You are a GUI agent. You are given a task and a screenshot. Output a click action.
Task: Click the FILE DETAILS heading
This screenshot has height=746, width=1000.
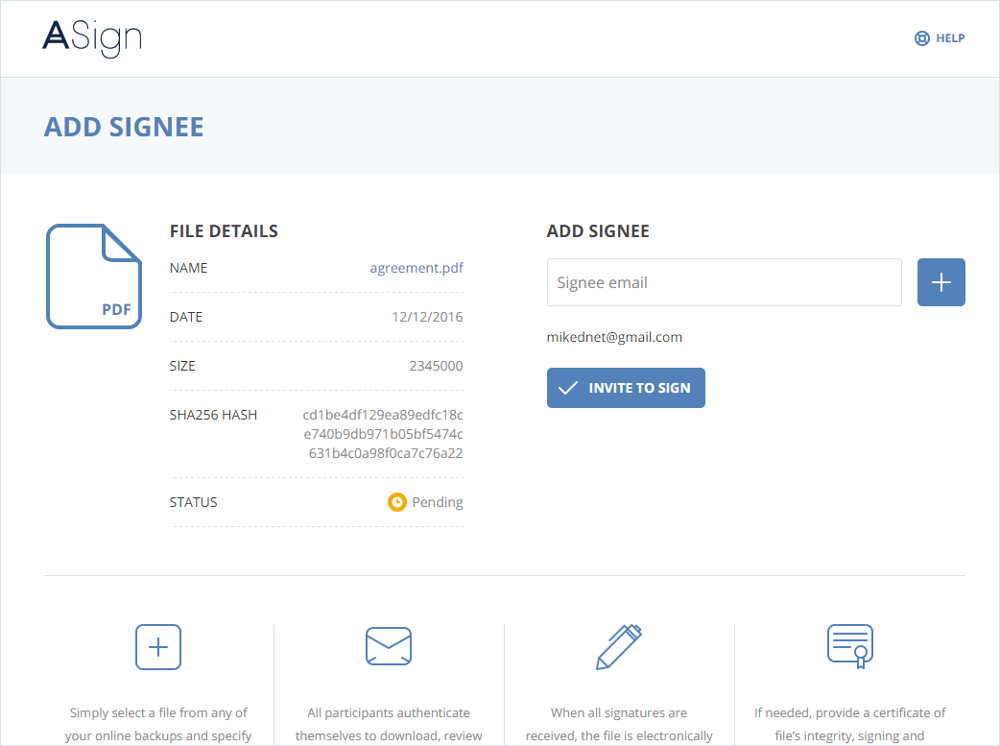pyautogui.click(x=224, y=231)
